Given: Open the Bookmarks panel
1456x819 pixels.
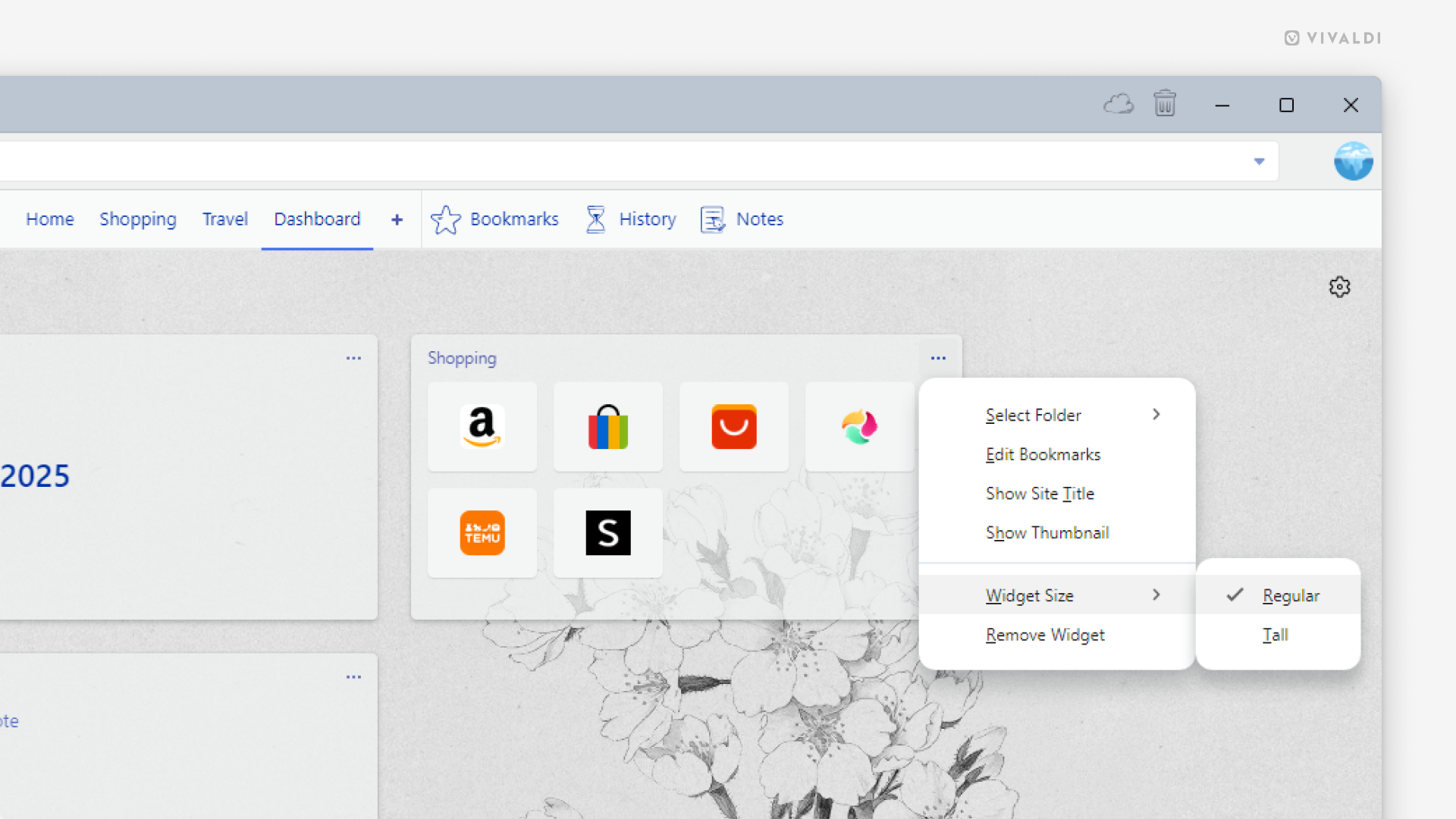Looking at the screenshot, I should point(494,219).
